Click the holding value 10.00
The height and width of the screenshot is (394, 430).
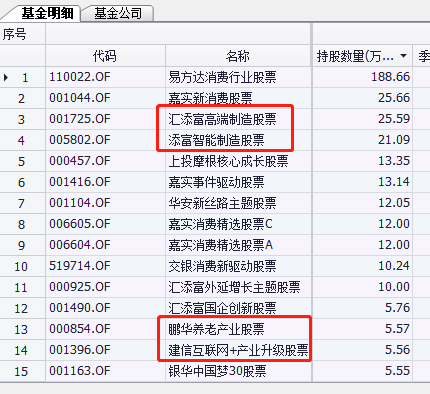[x=394, y=287]
